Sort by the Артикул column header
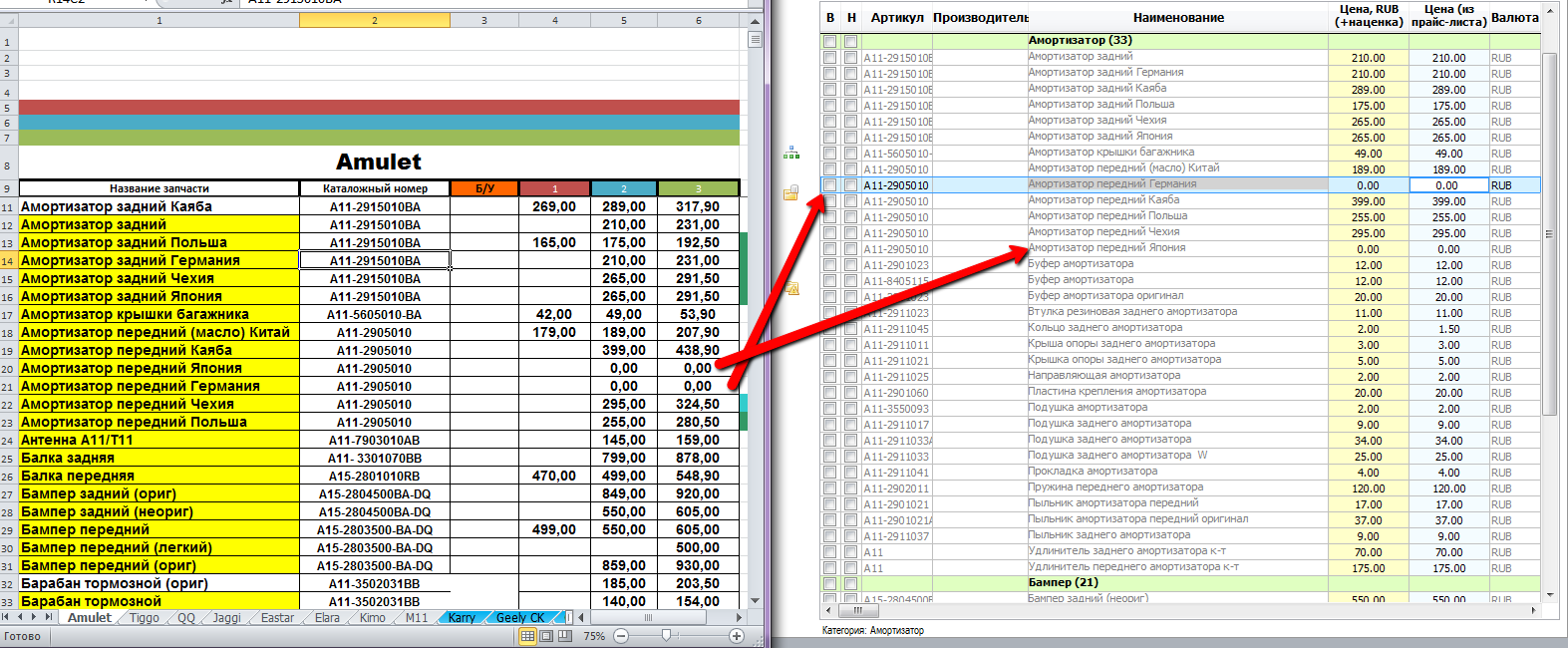 point(897,18)
